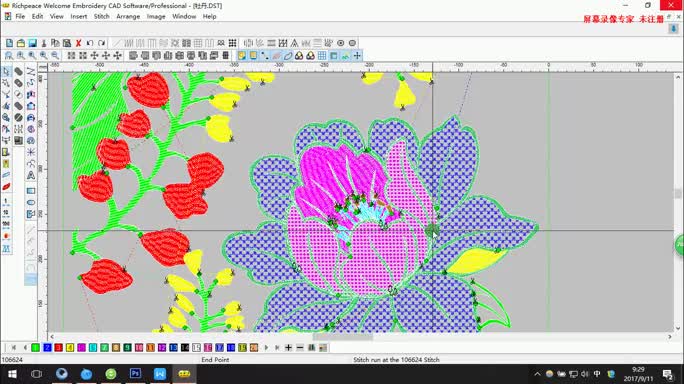684x384 pixels.
Task: Click the plus add color button
Action: (288, 347)
